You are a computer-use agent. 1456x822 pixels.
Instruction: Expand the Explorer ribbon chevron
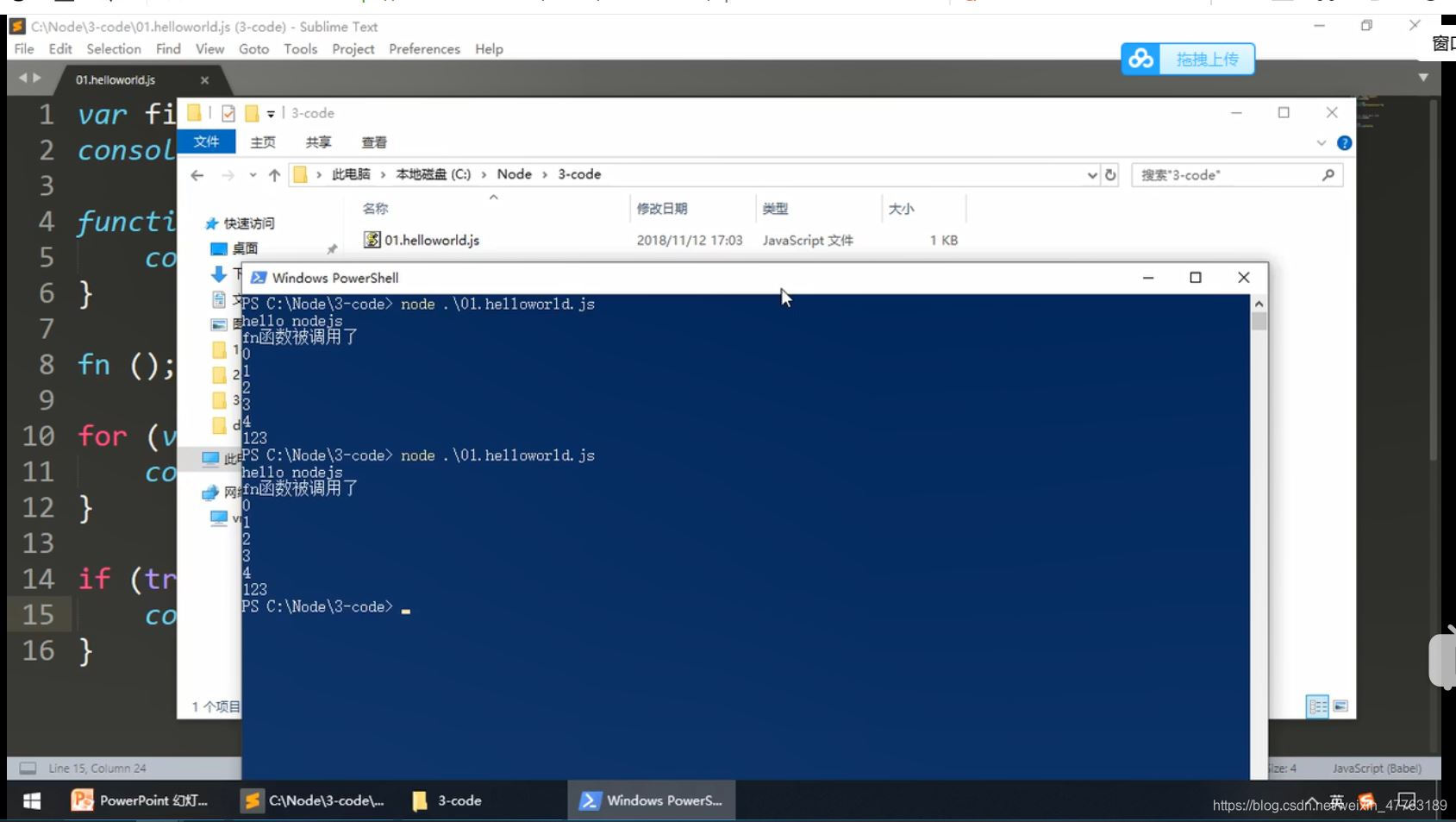1322,143
